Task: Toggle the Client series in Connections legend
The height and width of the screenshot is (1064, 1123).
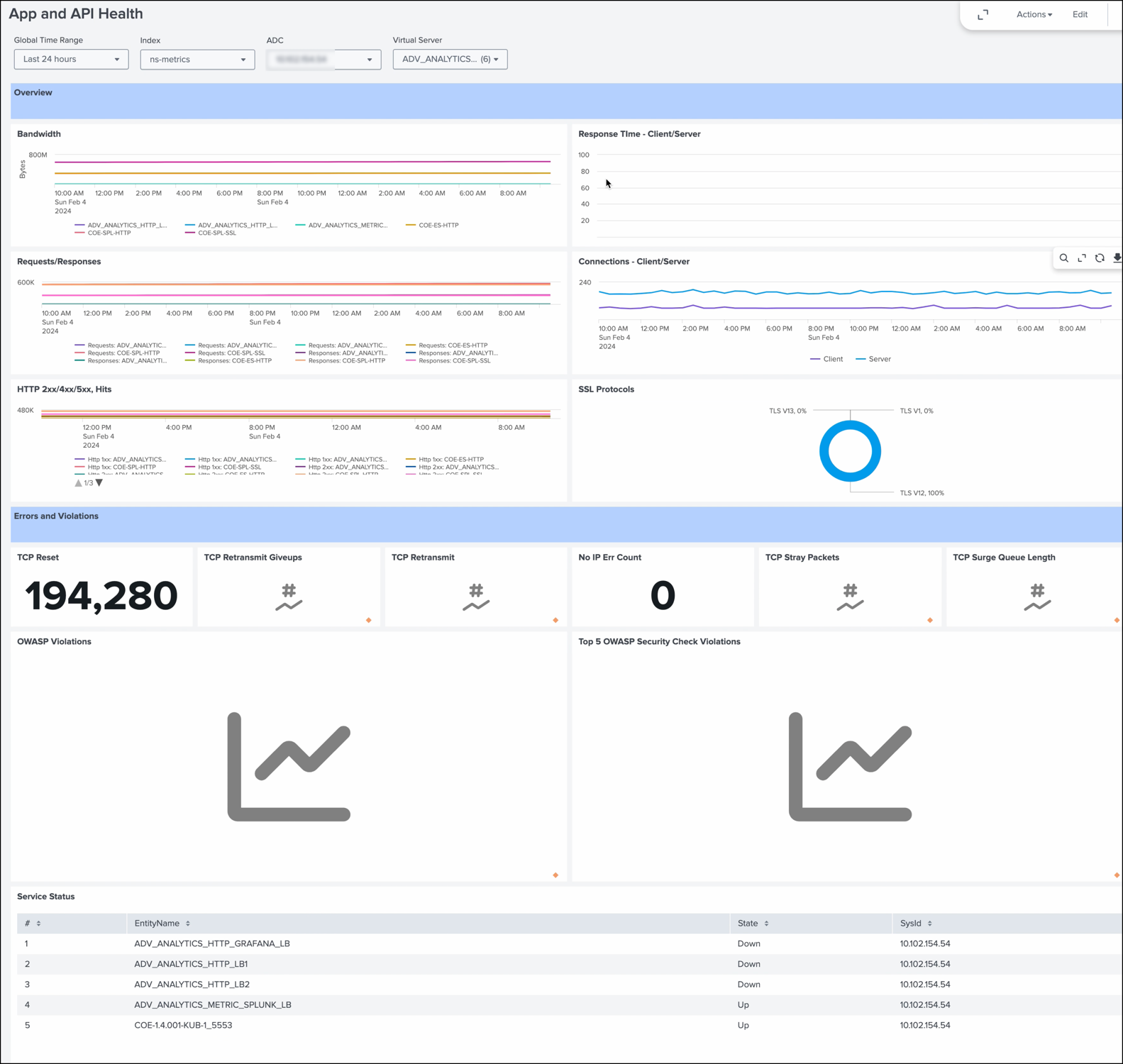Action: [826, 360]
